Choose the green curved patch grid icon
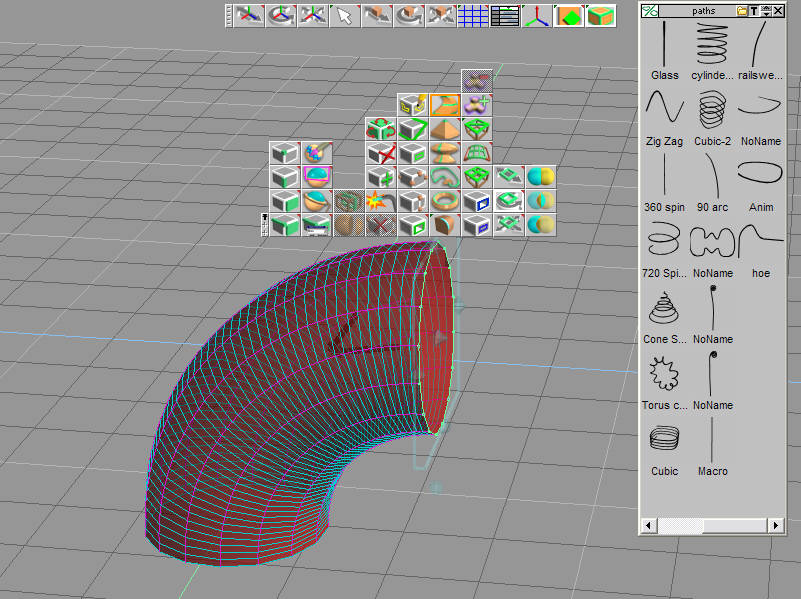 click(477, 153)
